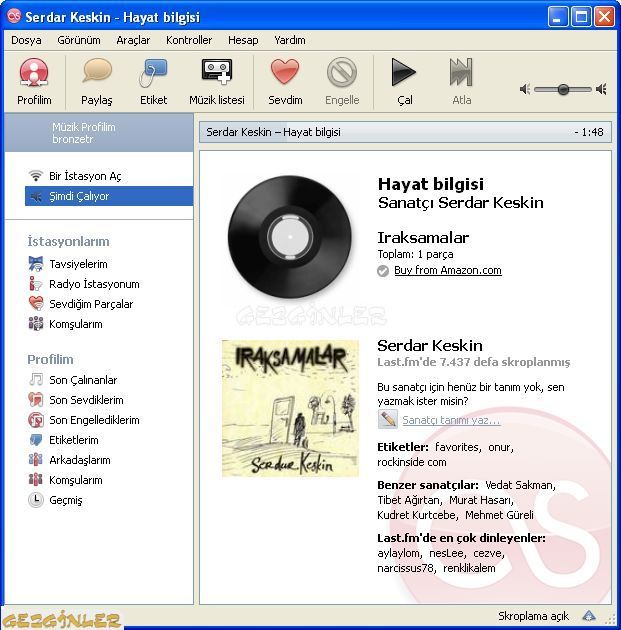Open the Araçlar menu
This screenshot has width=621, height=630.
[x=133, y=40]
